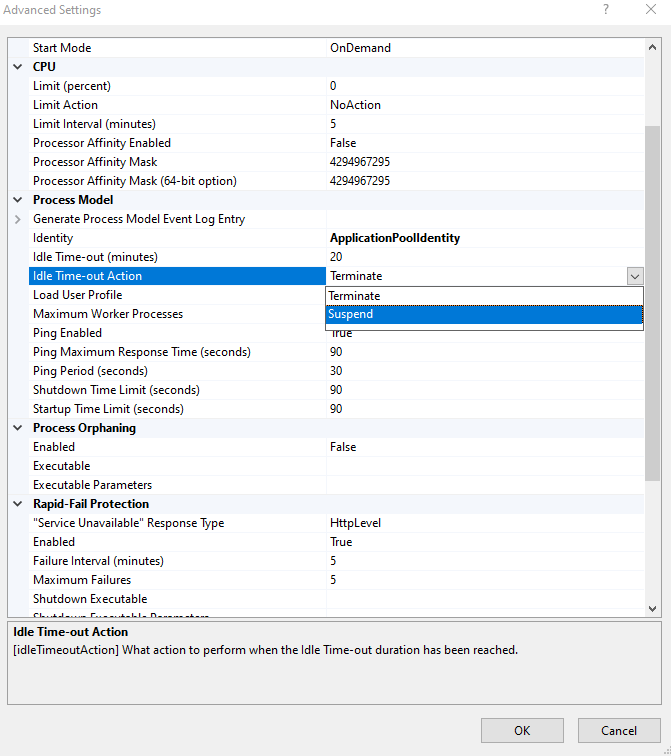Screen dimensions: 671x756
Task: Select the Limit (percent) property
Action: 72,86
